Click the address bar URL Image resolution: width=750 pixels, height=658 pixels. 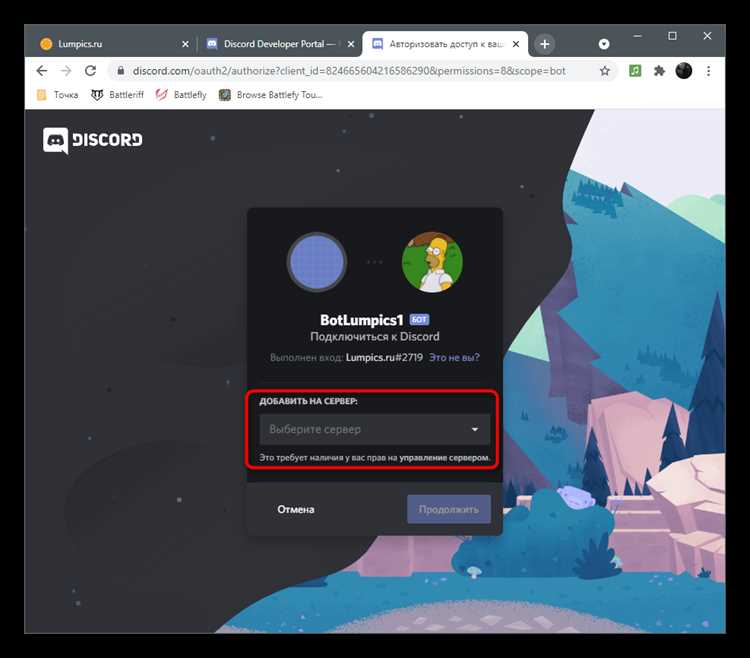pos(349,71)
